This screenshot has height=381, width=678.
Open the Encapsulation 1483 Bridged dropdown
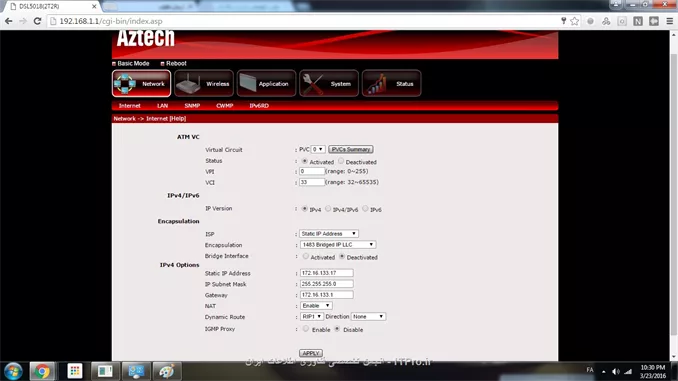(x=338, y=245)
